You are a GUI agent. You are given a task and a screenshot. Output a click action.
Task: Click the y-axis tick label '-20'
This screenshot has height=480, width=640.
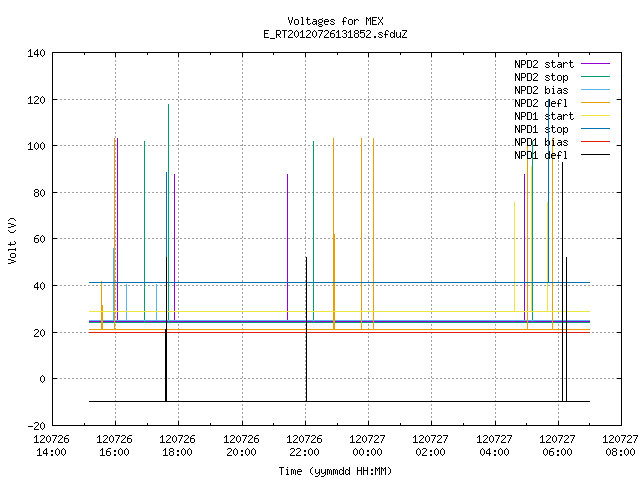point(37,426)
